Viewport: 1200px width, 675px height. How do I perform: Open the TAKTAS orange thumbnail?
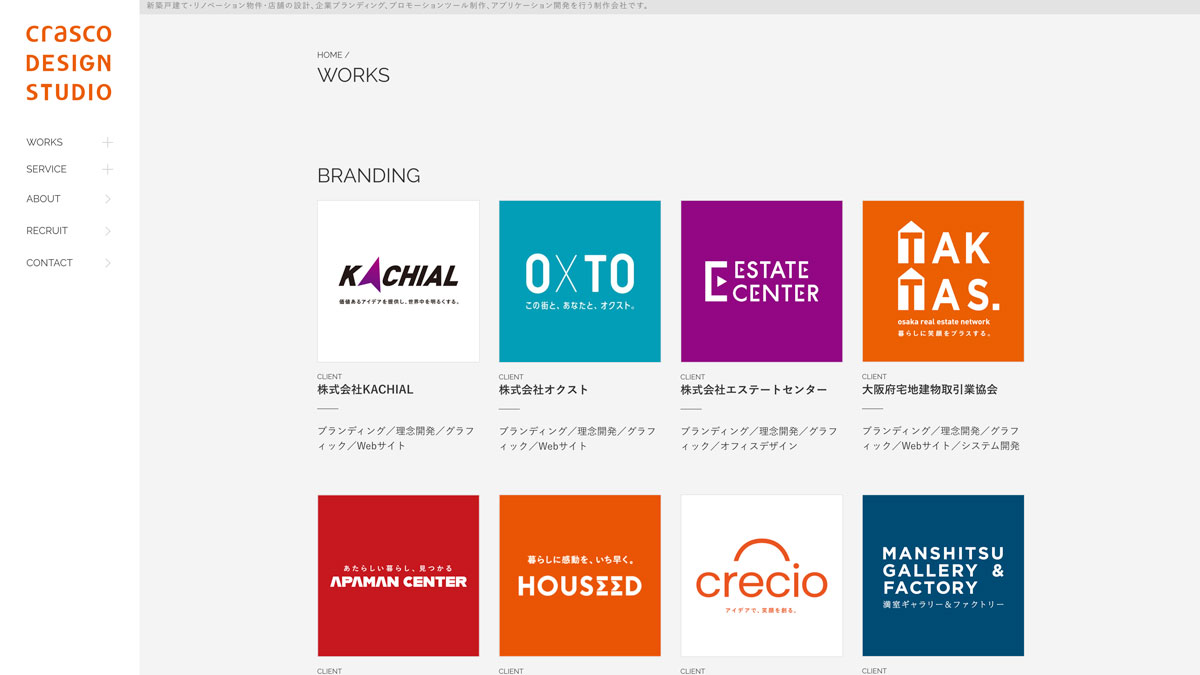click(x=943, y=281)
